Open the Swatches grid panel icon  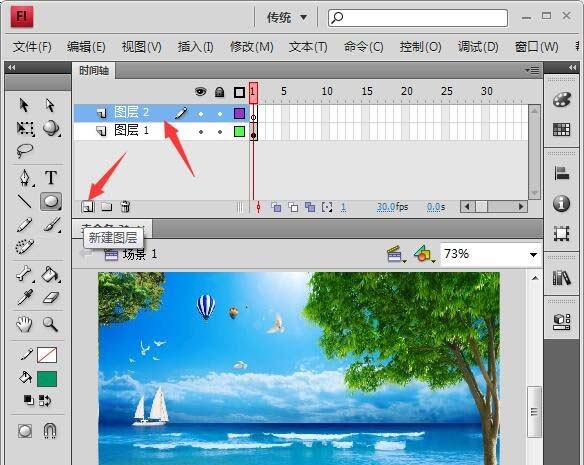(x=562, y=130)
